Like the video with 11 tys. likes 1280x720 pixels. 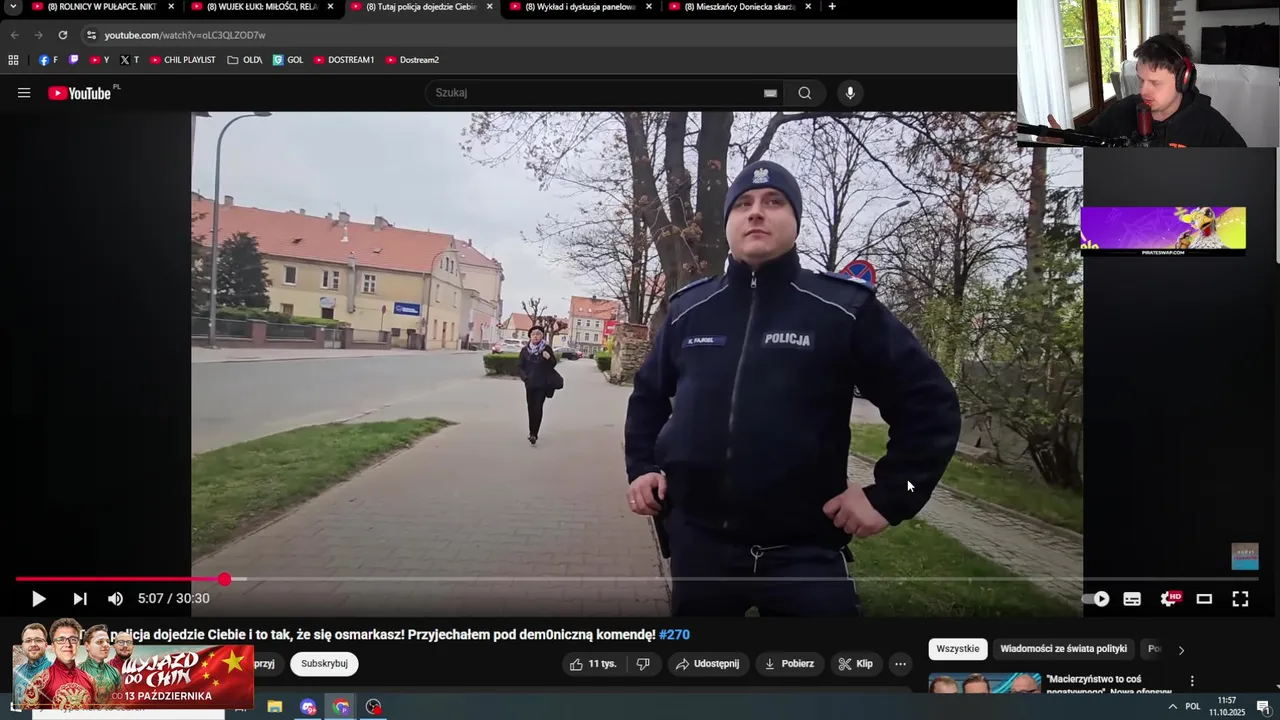coord(594,664)
